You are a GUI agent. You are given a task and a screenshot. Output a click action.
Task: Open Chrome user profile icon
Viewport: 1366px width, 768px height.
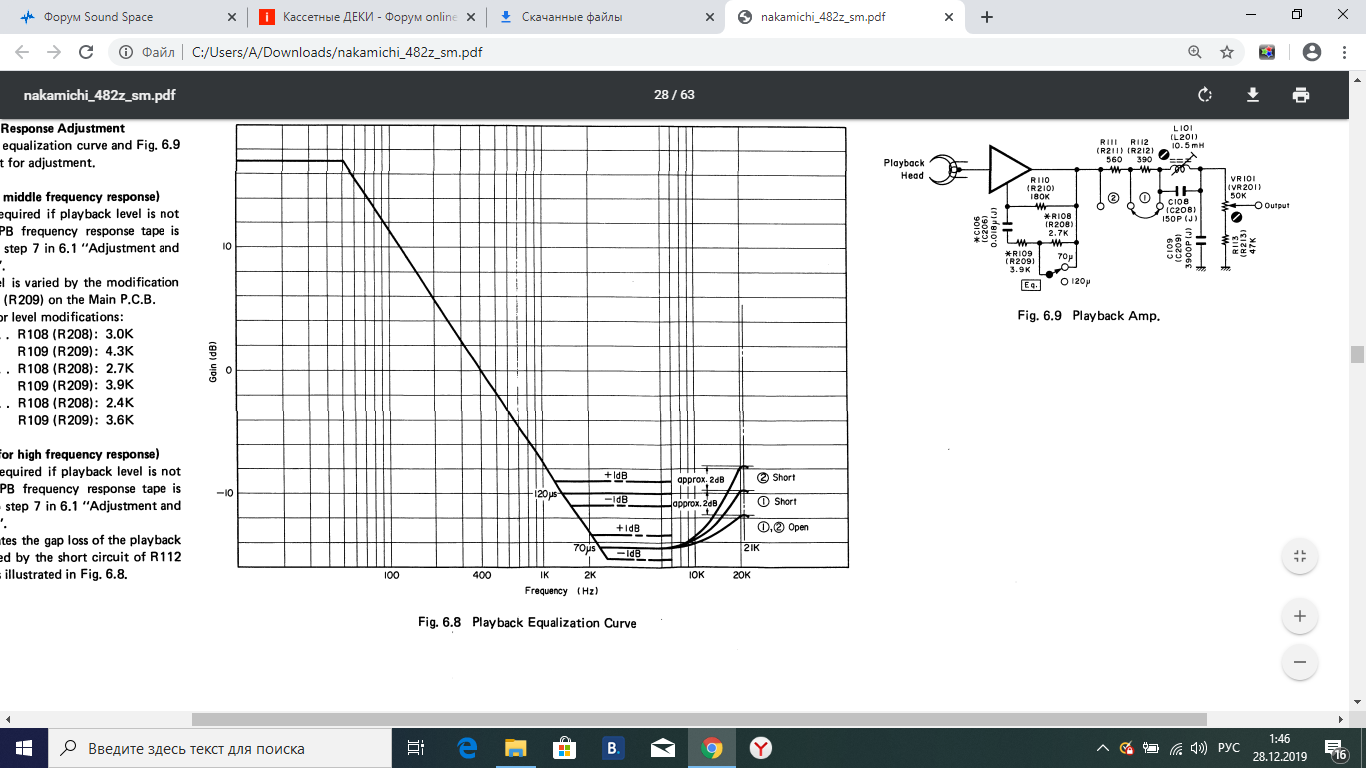pos(1312,52)
